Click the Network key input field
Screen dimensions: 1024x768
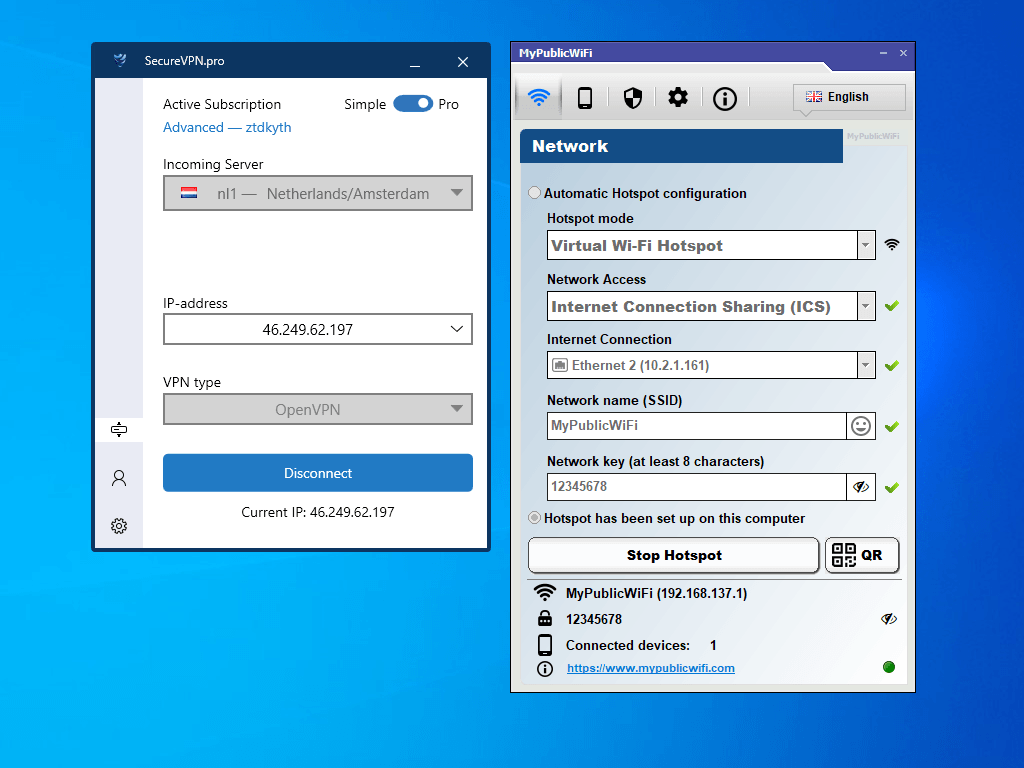(697, 487)
